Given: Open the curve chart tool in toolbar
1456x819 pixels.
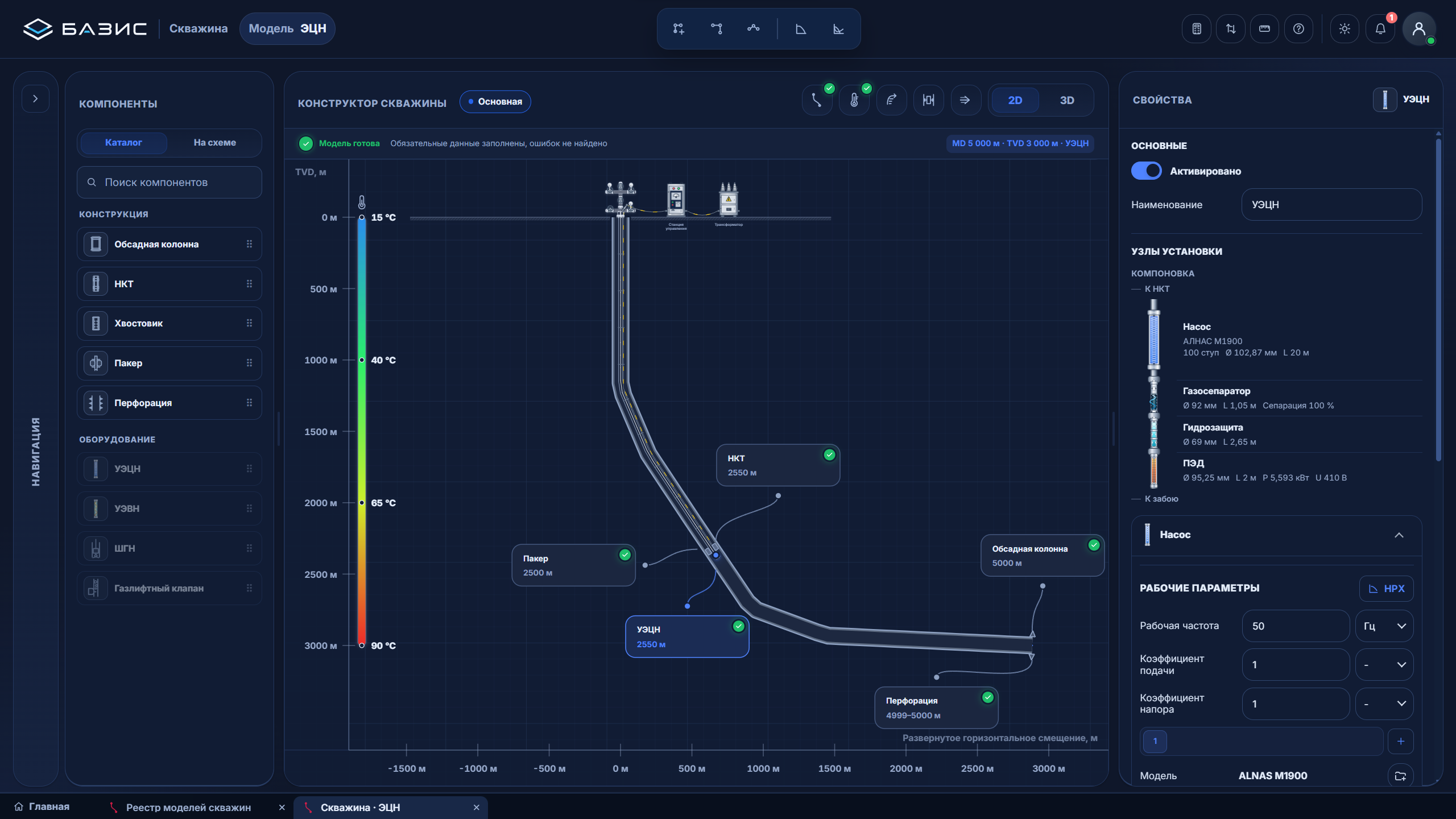Looking at the screenshot, I should pyautogui.click(x=801, y=28).
